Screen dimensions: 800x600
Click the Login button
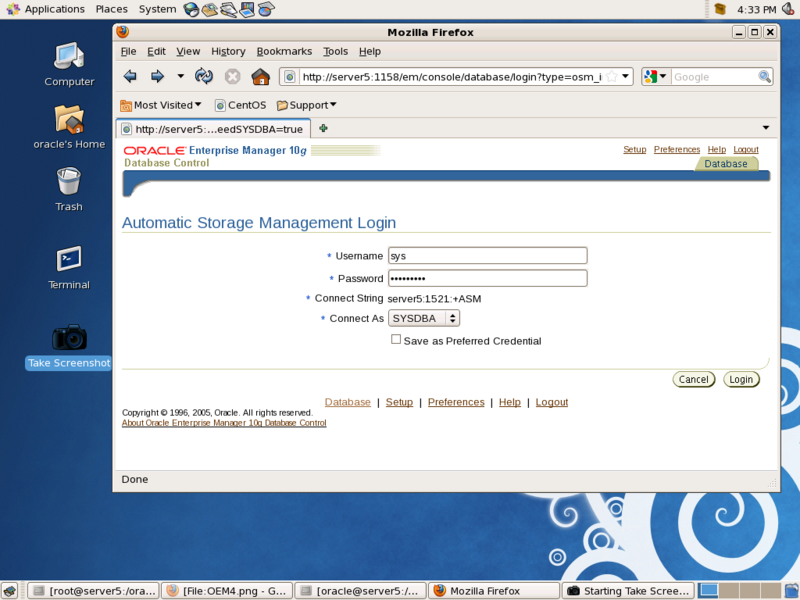[x=741, y=379]
